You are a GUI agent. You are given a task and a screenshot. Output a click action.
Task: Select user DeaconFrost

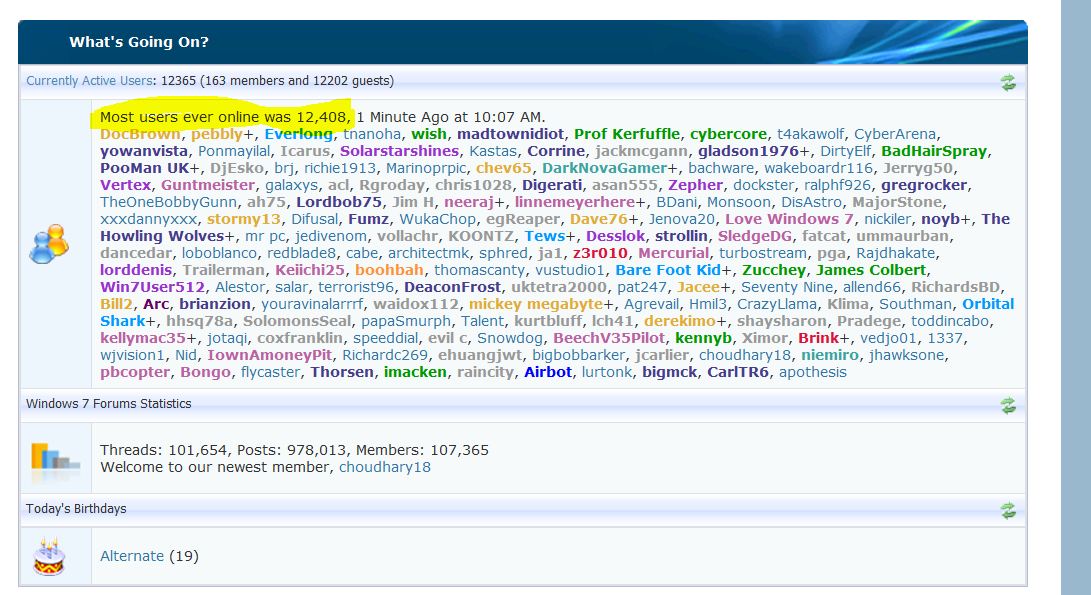(x=452, y=287)
